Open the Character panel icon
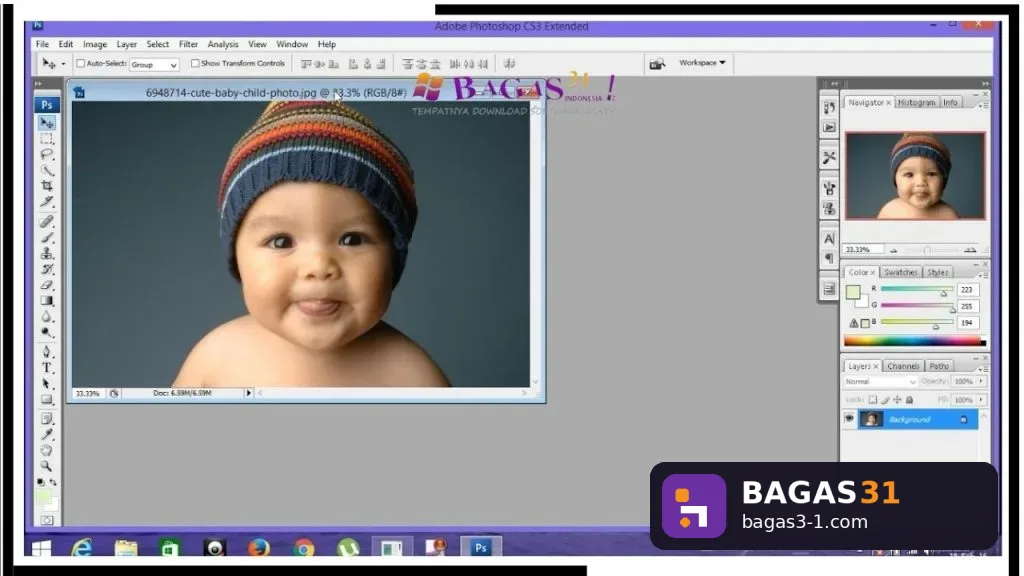Image resolution: width=1024 pixels, height=576 pixels. (829, 239)
